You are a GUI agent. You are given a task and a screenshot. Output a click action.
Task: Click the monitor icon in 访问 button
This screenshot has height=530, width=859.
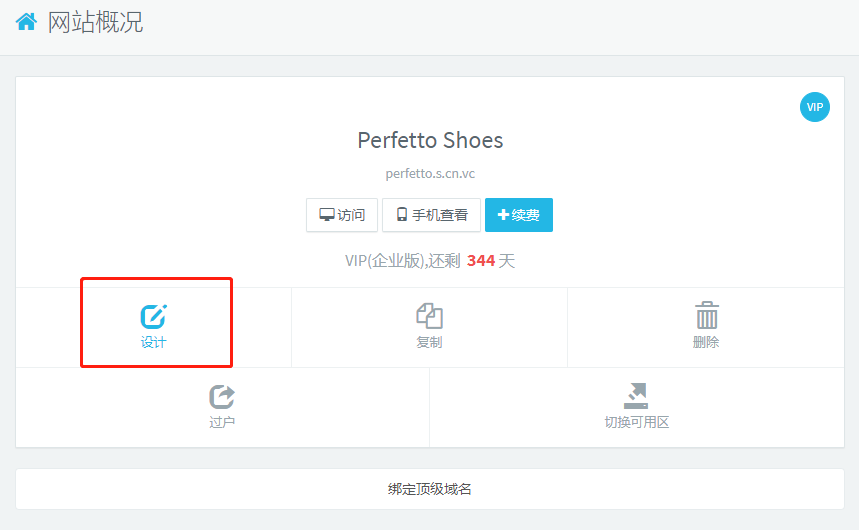coord(326,215)
